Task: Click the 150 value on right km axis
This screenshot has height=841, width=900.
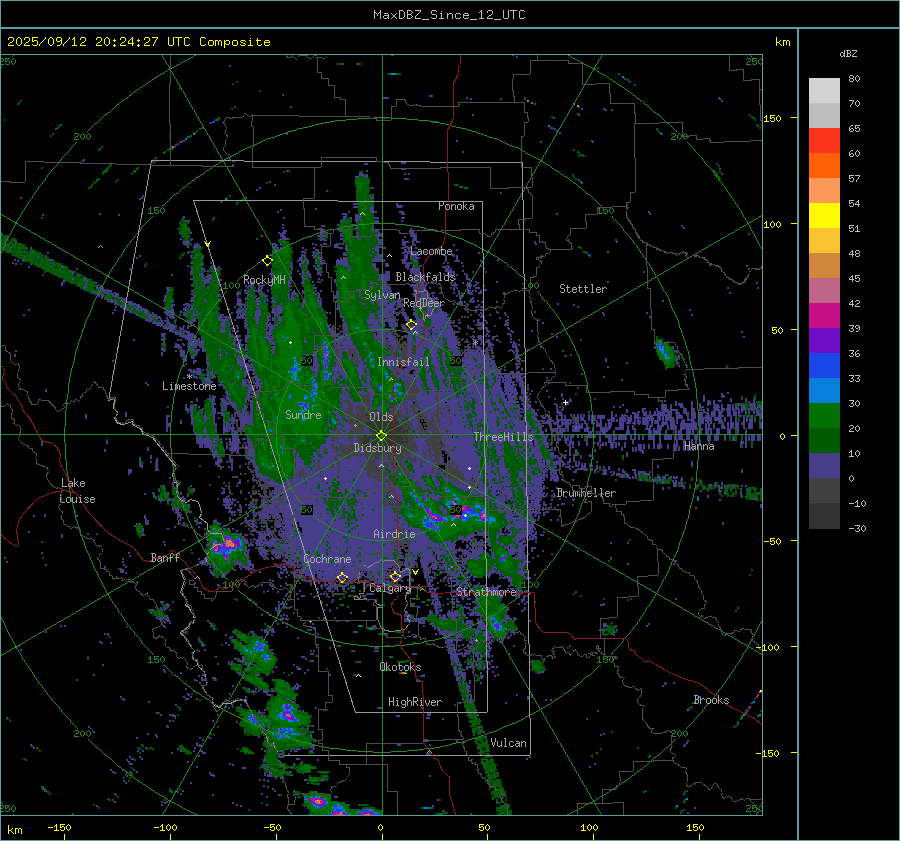Action: [772, 118]
